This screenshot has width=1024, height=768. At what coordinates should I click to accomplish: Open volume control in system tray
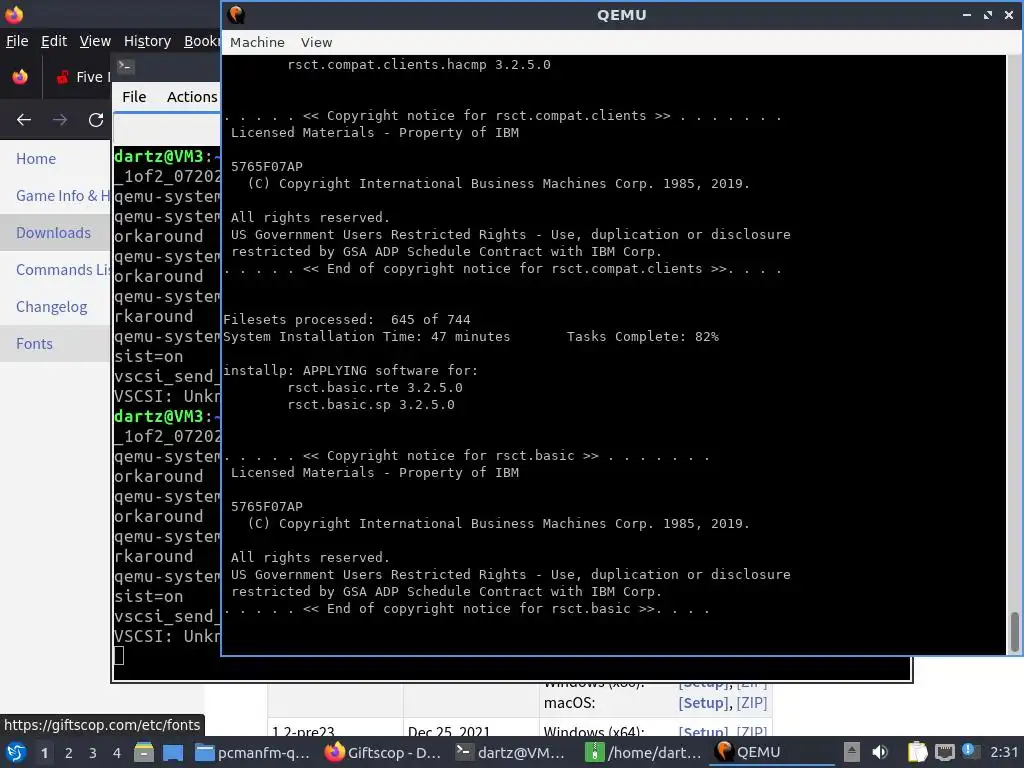(880, 753)
